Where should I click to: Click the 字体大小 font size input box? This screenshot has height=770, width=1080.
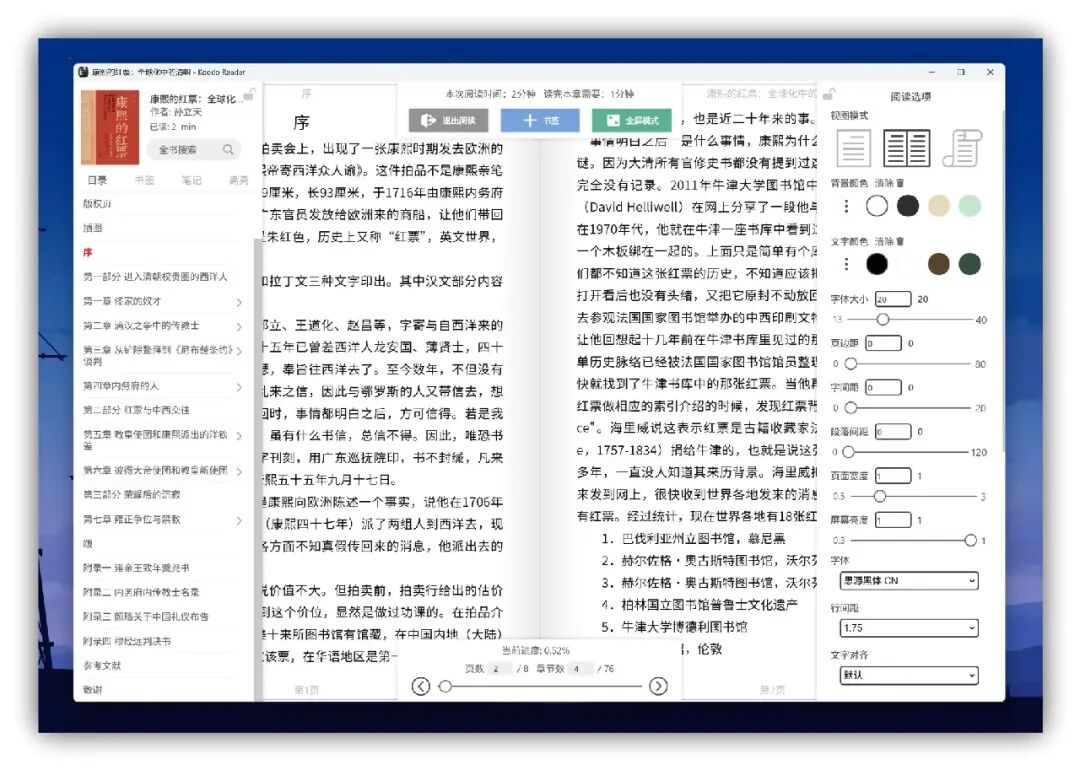(x=893, y=299)
